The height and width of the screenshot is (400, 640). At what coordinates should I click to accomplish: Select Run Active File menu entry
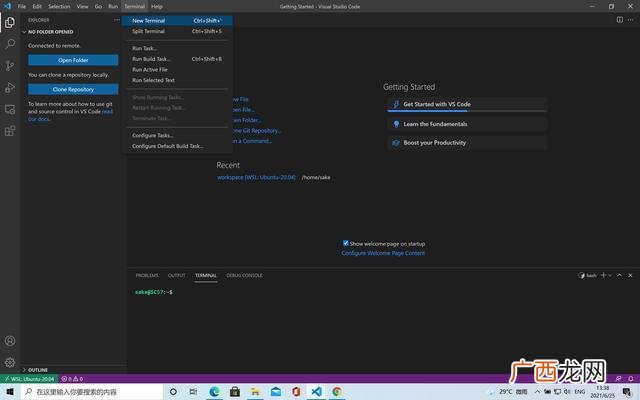pyautogui.click(x=177, y=69)
